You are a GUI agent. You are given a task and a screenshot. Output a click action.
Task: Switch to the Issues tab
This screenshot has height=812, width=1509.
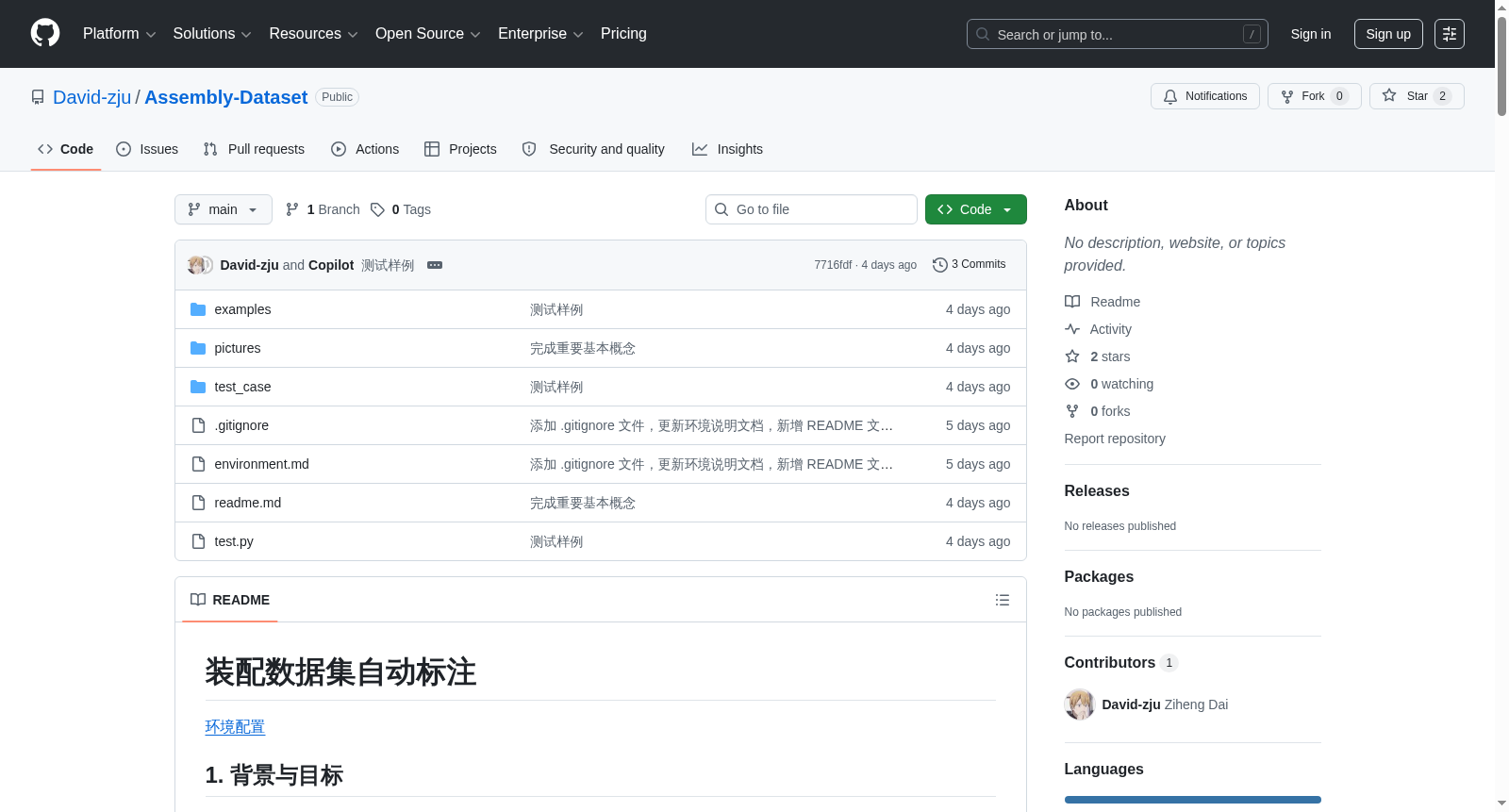coord(147,149)
